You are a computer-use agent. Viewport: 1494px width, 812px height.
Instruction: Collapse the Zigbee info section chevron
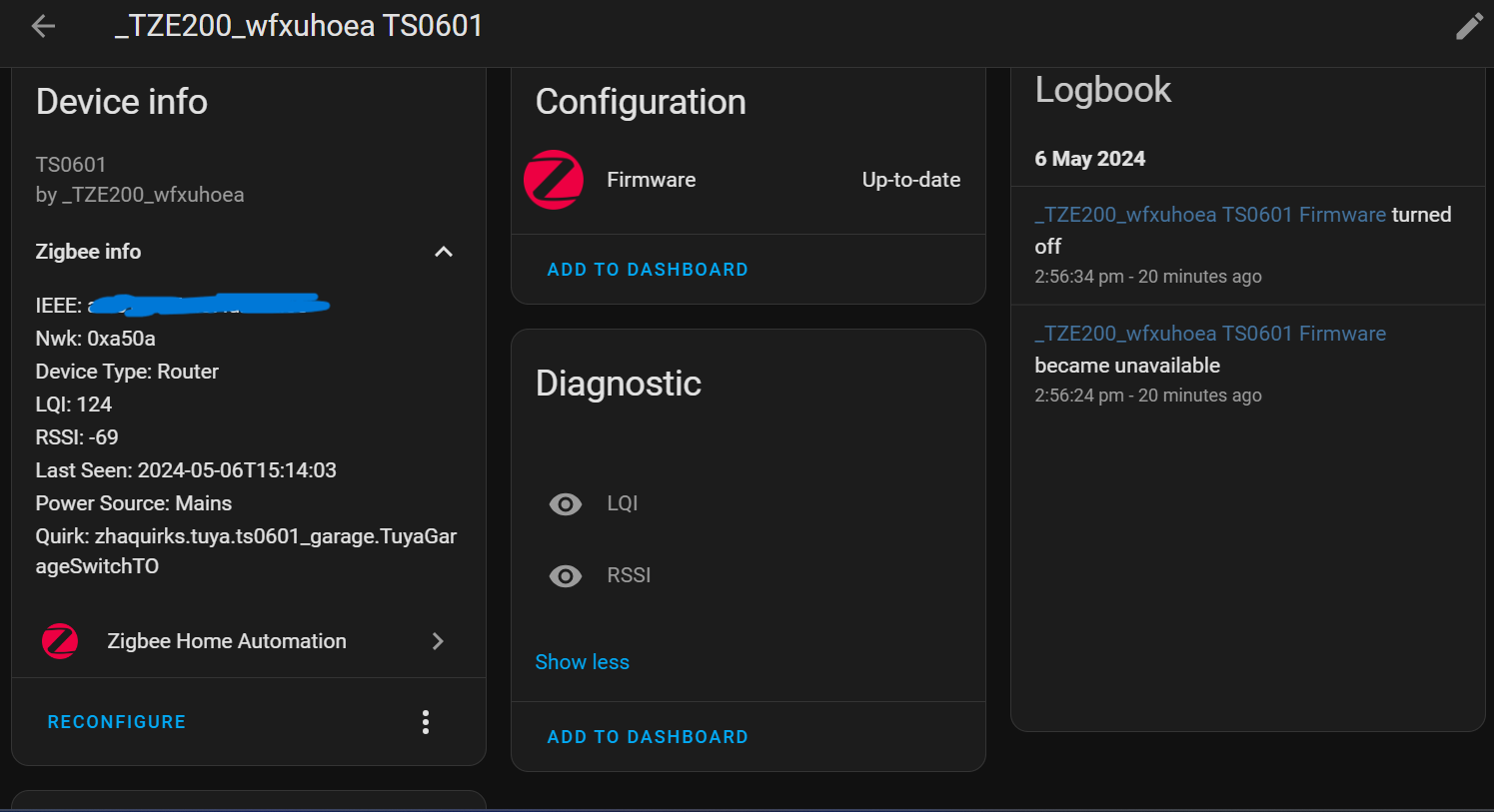click(x=444, y=252)
